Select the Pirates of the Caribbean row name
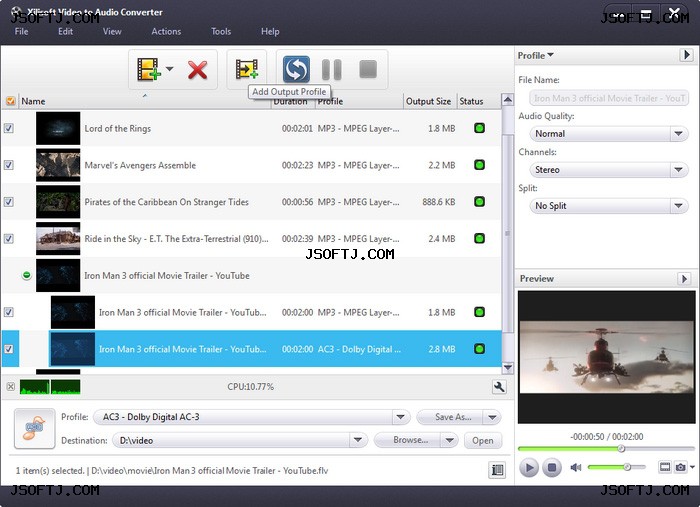 pyautogui.click(x=167, y=202)
